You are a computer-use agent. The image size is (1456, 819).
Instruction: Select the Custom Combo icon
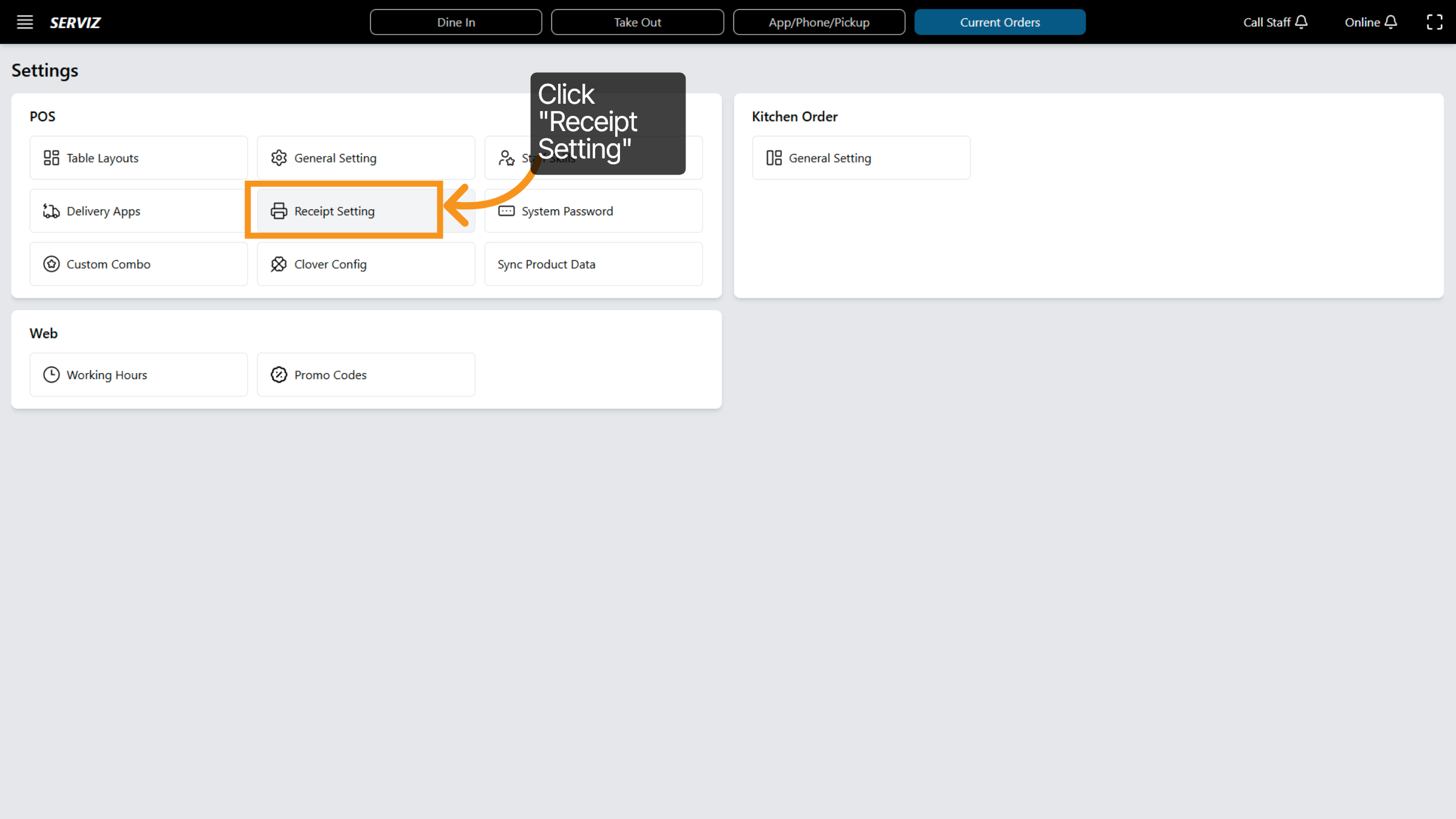[x=52, y=264]
